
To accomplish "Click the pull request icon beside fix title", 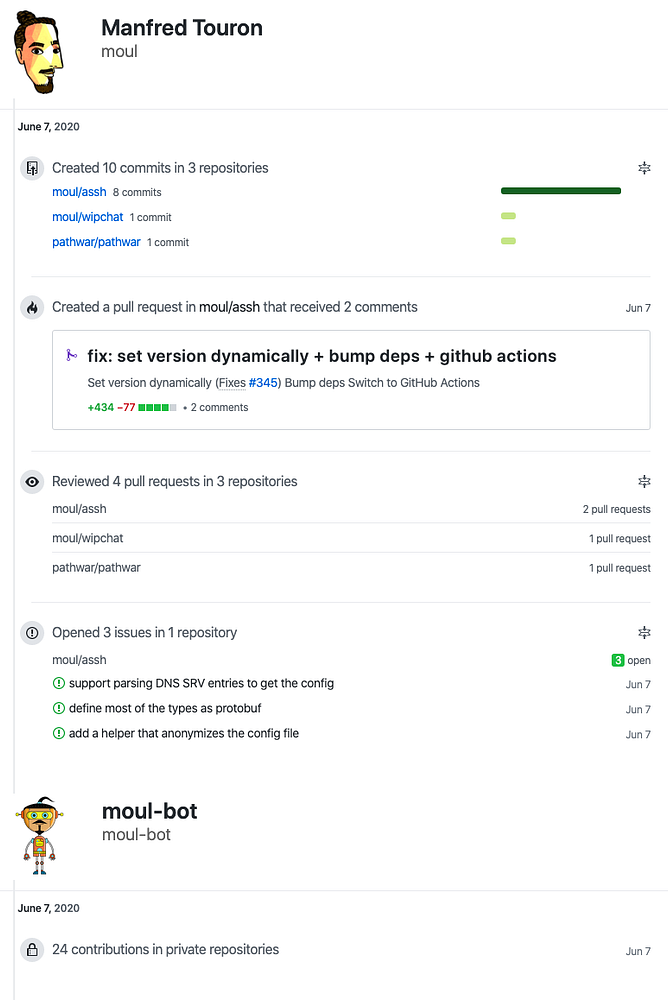I will [x=71, y=355].
